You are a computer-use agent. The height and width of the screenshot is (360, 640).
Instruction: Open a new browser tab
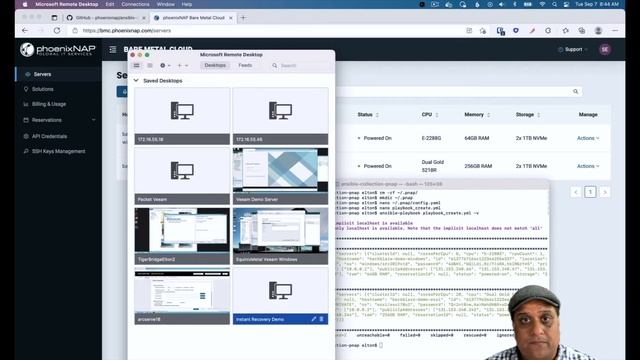[x=243, y=18]
